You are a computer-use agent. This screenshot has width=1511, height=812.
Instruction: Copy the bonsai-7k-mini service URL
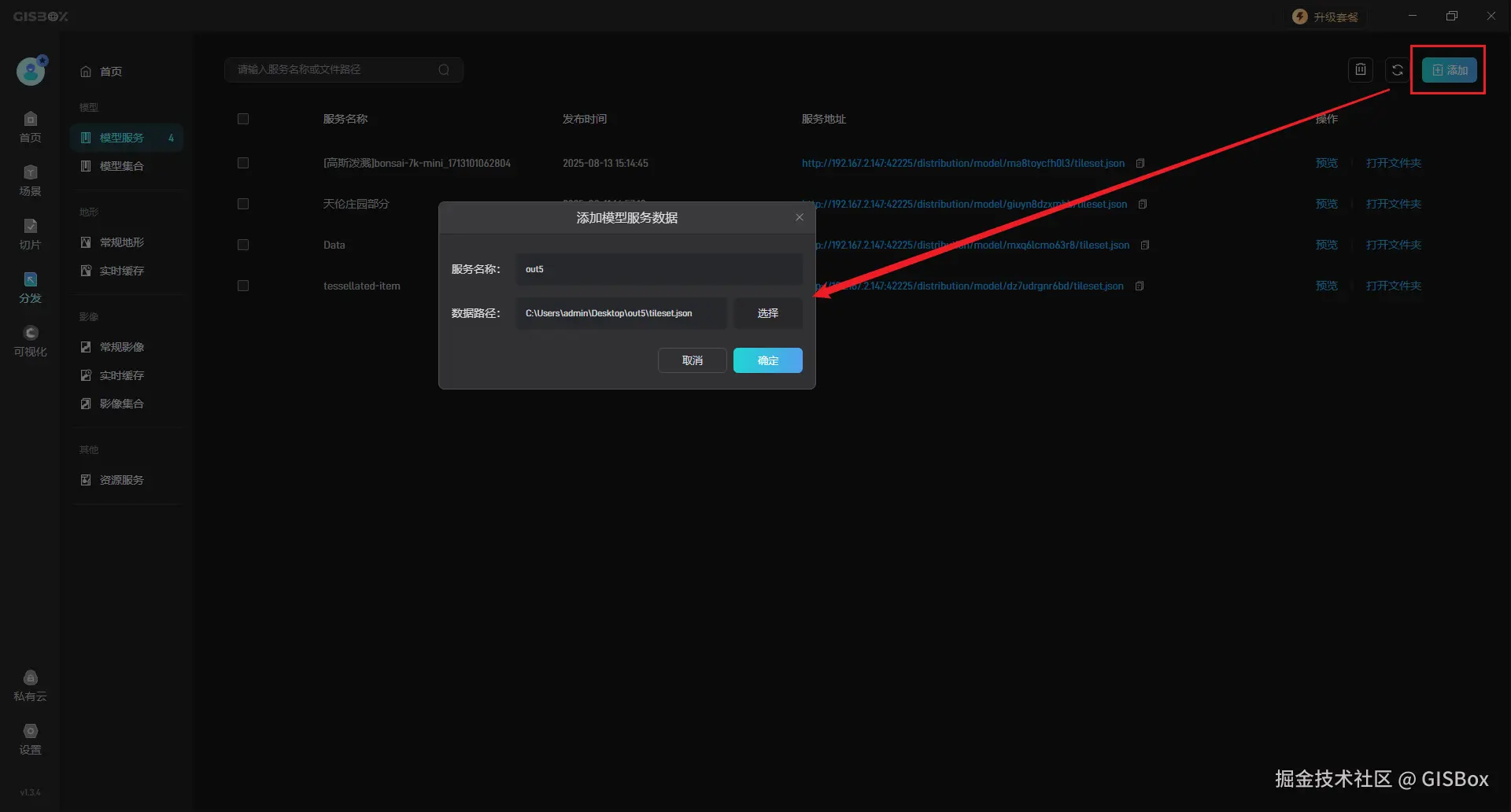tap(1140, 164)
